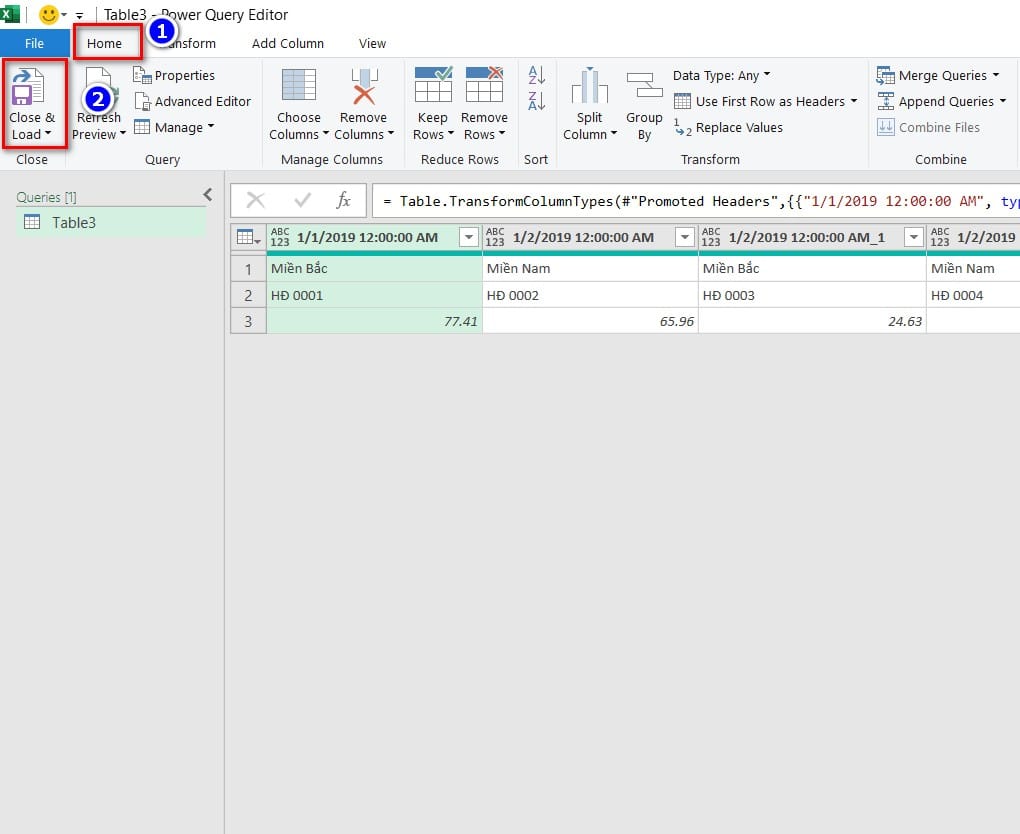
Task: Switch to the Add Column tab
Action: [x=287, y=43]
